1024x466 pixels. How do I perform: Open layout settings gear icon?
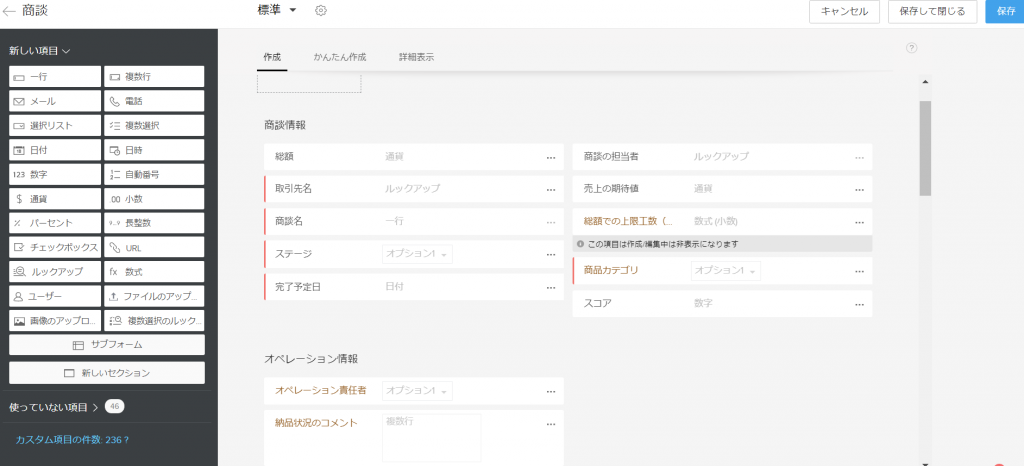pos(321,10)
